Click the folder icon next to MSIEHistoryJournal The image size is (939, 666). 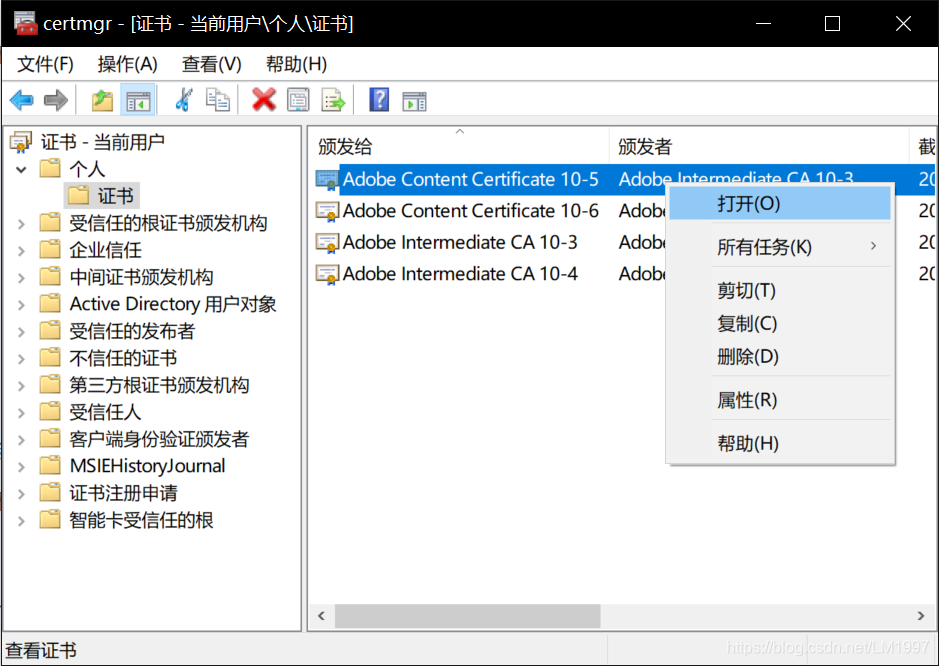coord(50,465)
